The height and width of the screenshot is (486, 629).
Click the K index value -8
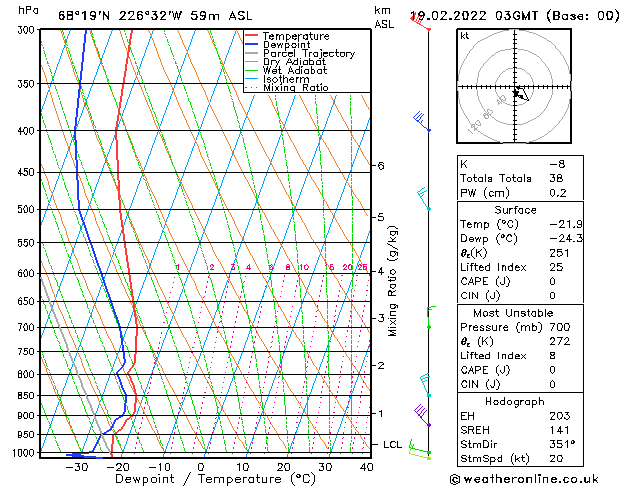click(558, 164)
